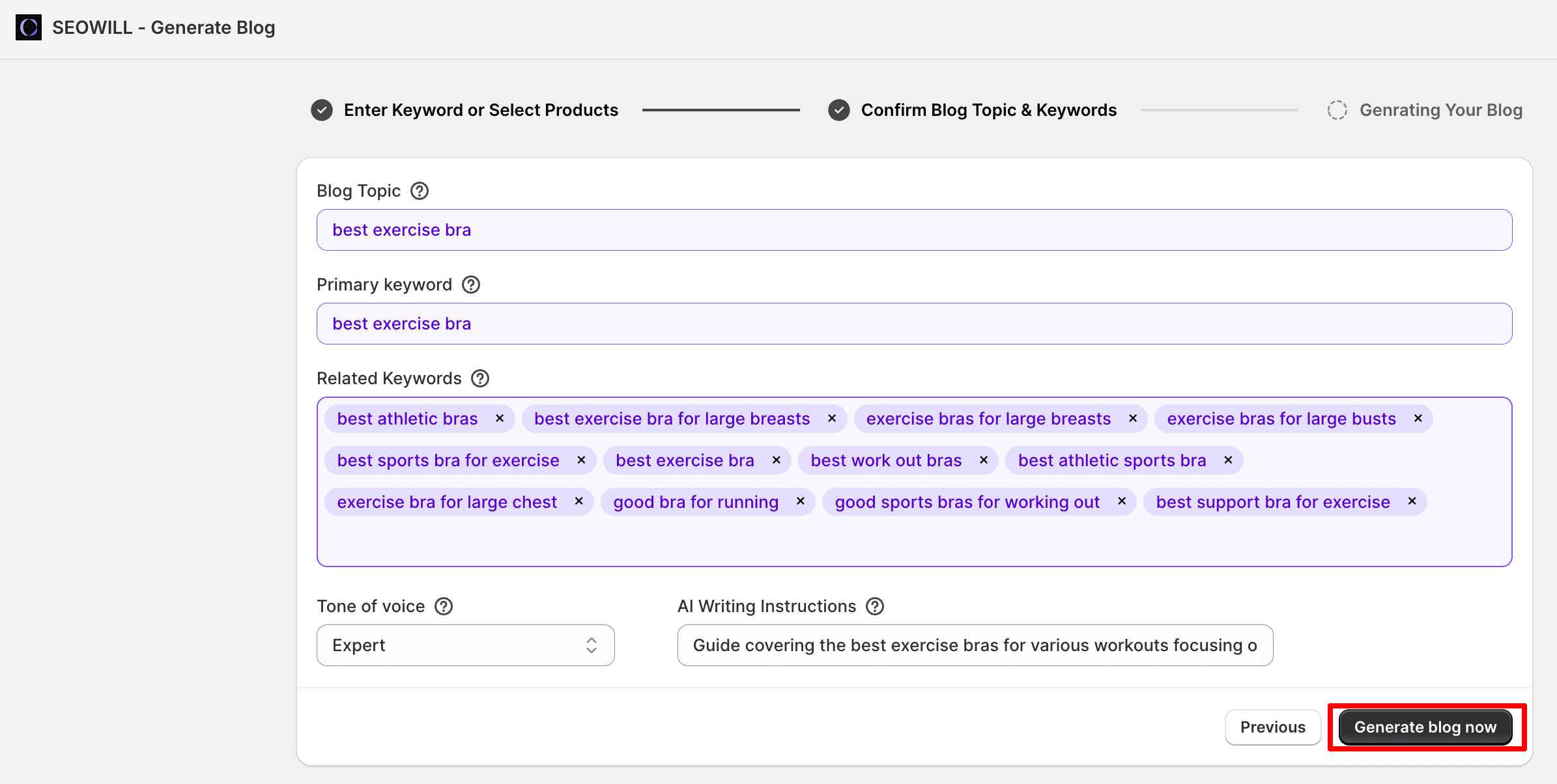
Task: Click the 'Previous' button
Action: click(1272, 727)
